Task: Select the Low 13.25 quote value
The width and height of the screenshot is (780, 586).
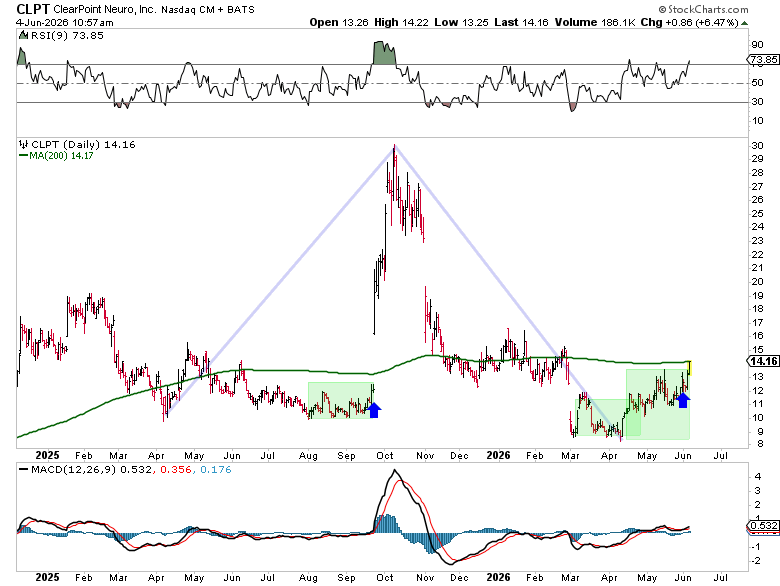Action: tap(461, 22)
